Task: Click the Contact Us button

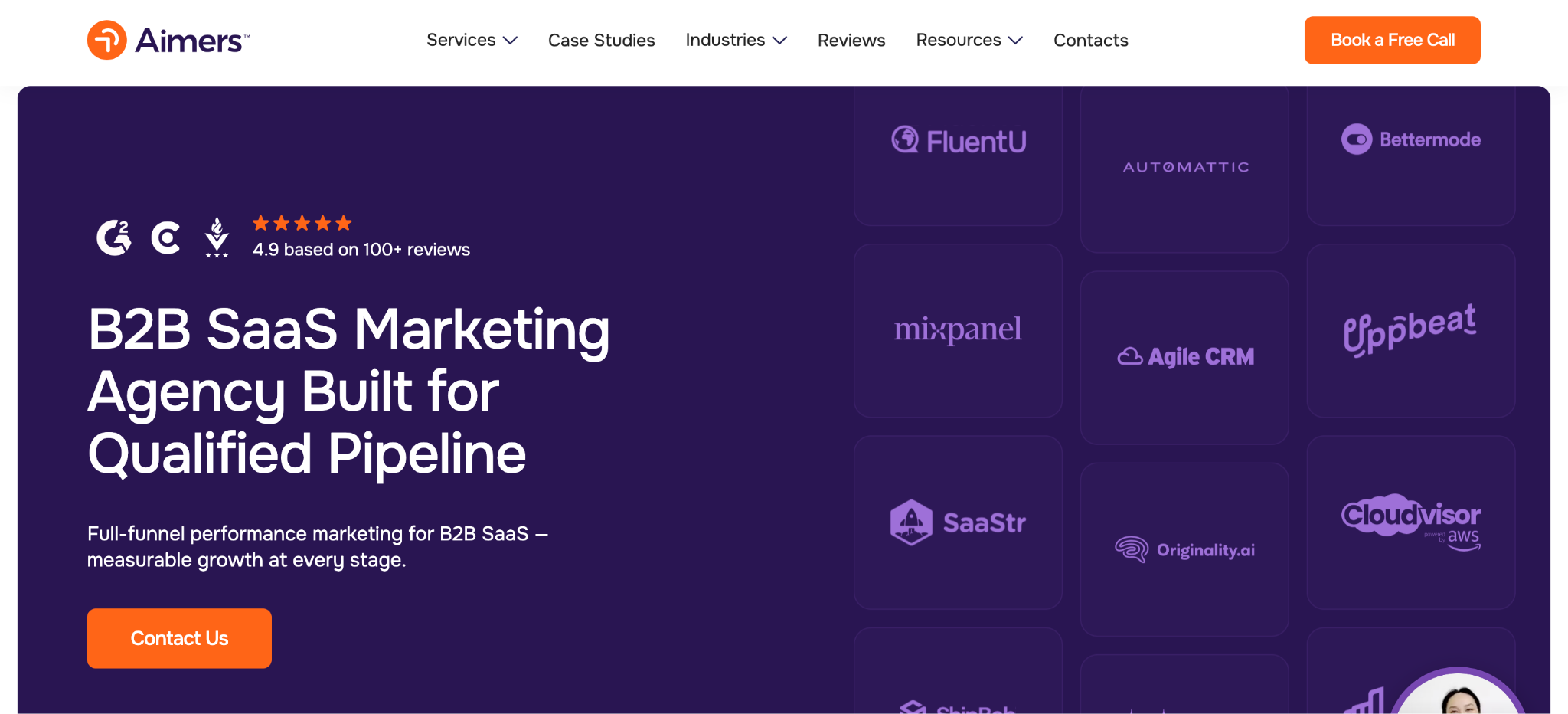Action: pos(179,638)
